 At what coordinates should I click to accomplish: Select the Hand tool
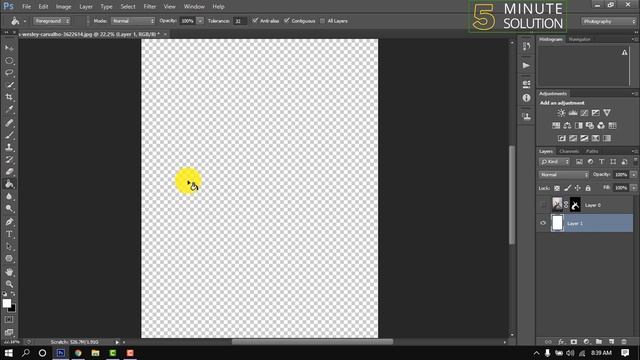pos(9,272)
